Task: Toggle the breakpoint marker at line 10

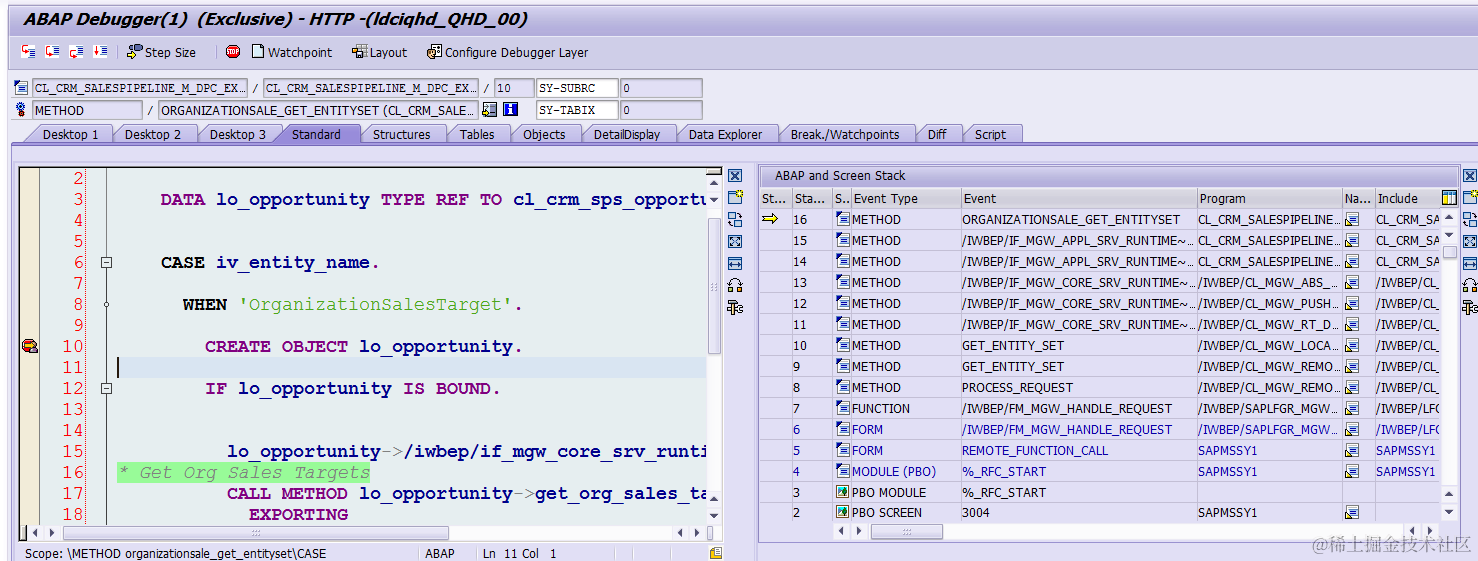Action: [29, 346]
